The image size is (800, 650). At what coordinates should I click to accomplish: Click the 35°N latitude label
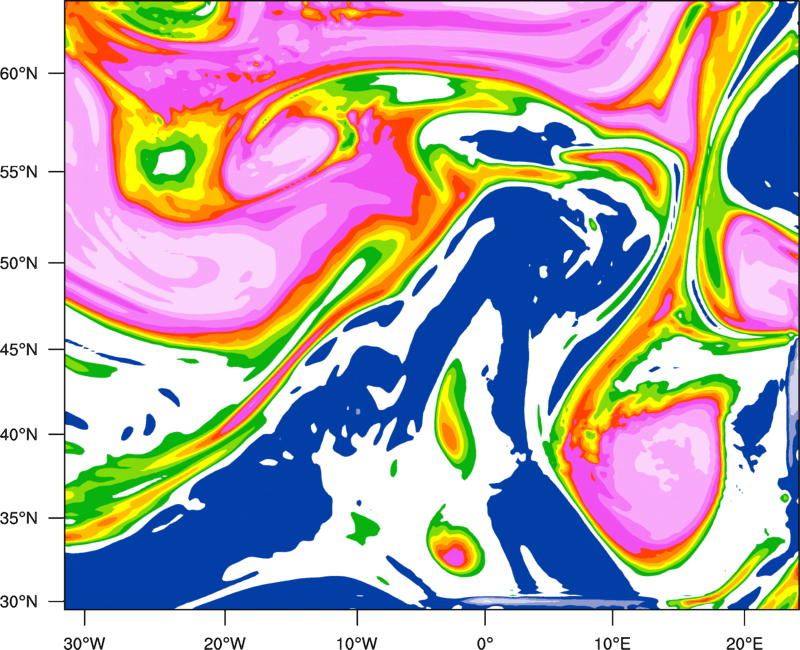click(x=19, y=518)
